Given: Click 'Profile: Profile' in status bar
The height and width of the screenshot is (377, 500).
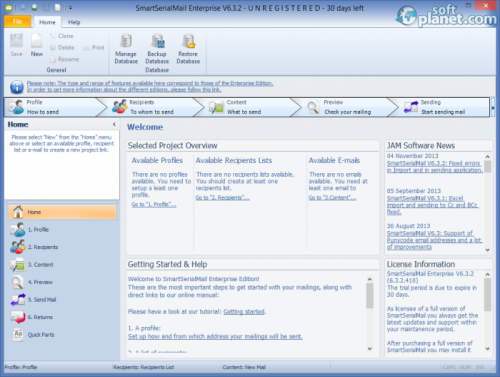Looking at the screenshot, I should [21, 367].
